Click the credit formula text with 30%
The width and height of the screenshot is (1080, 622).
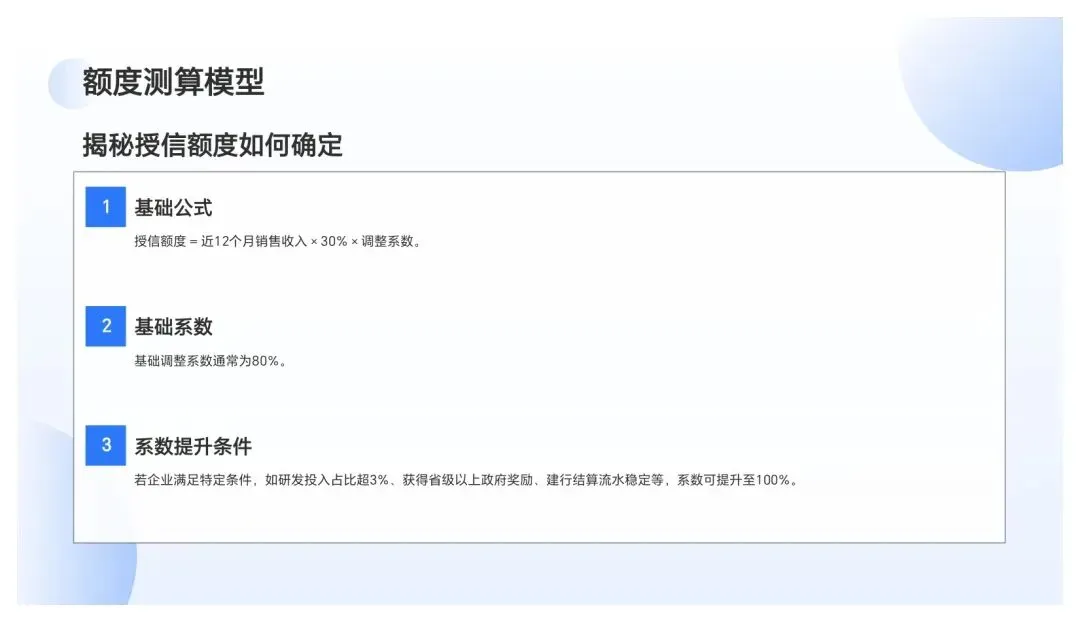tap(278, 241)
